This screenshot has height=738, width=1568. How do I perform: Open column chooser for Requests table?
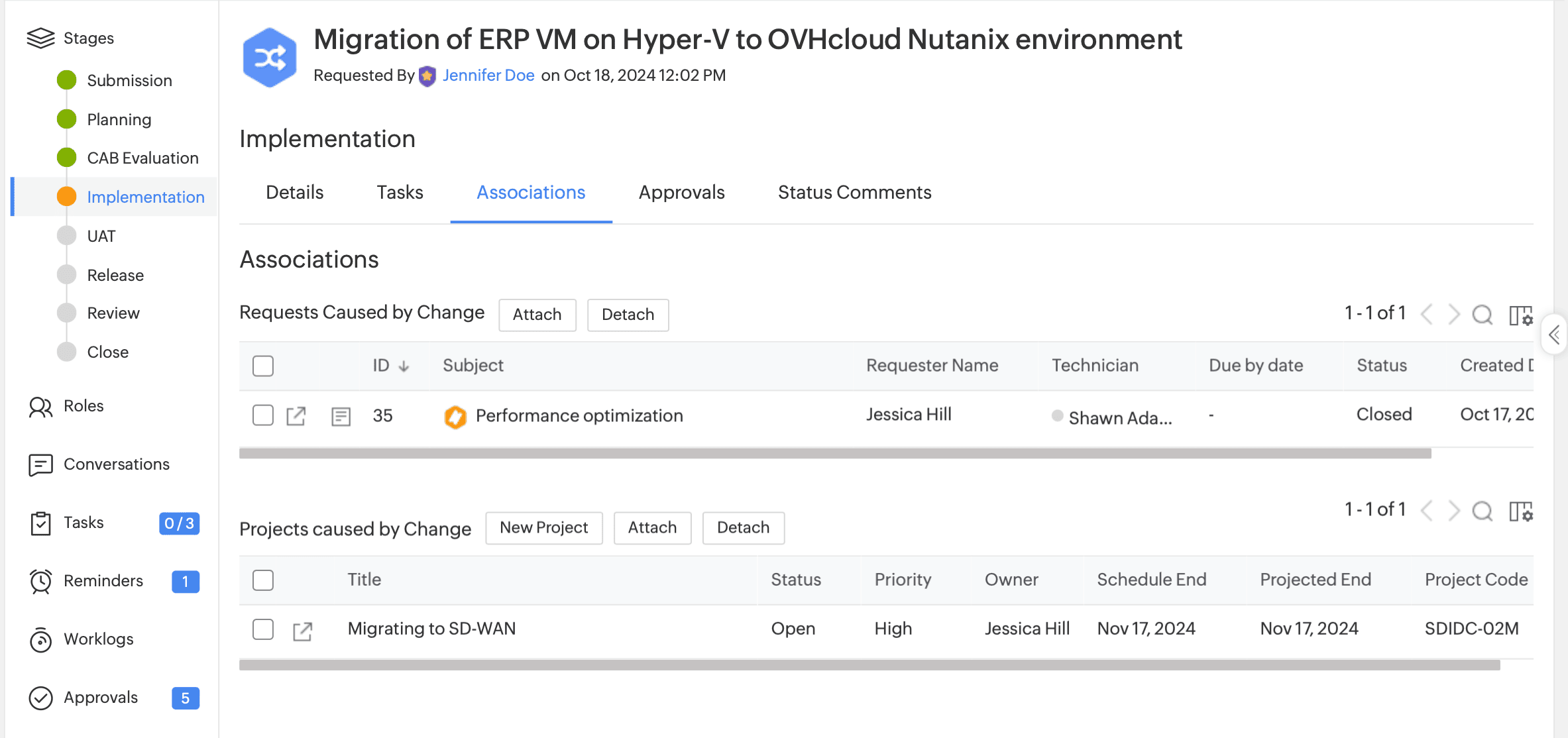click(1520, 315)
